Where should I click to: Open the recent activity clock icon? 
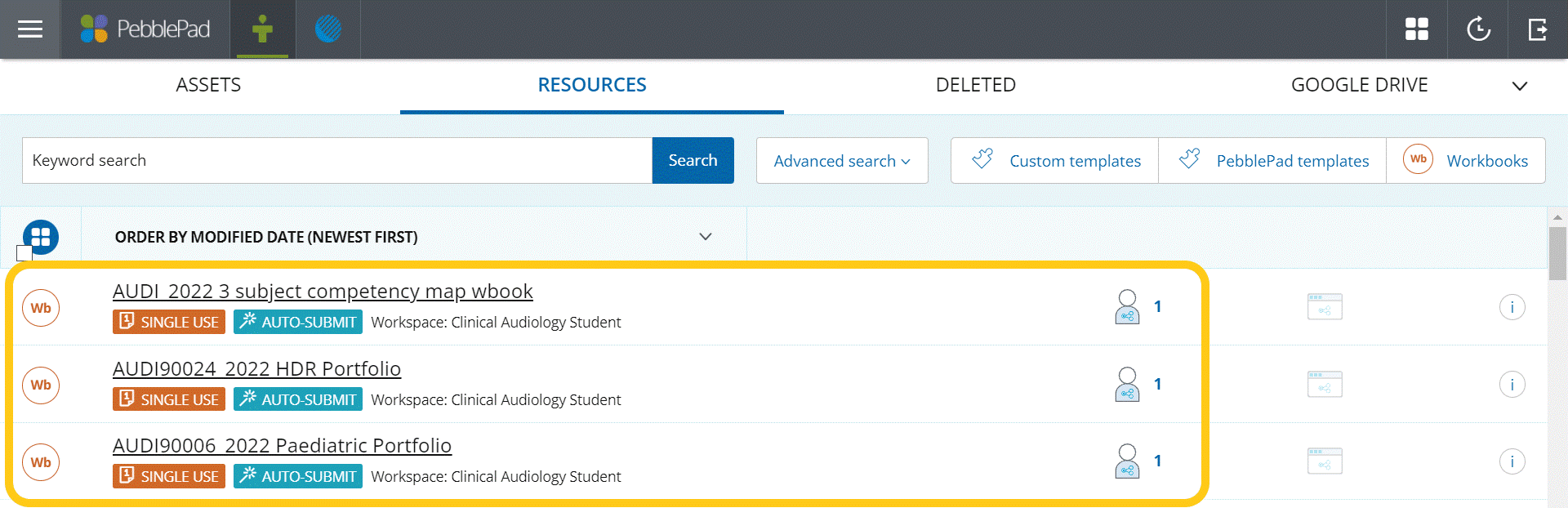1478,29
